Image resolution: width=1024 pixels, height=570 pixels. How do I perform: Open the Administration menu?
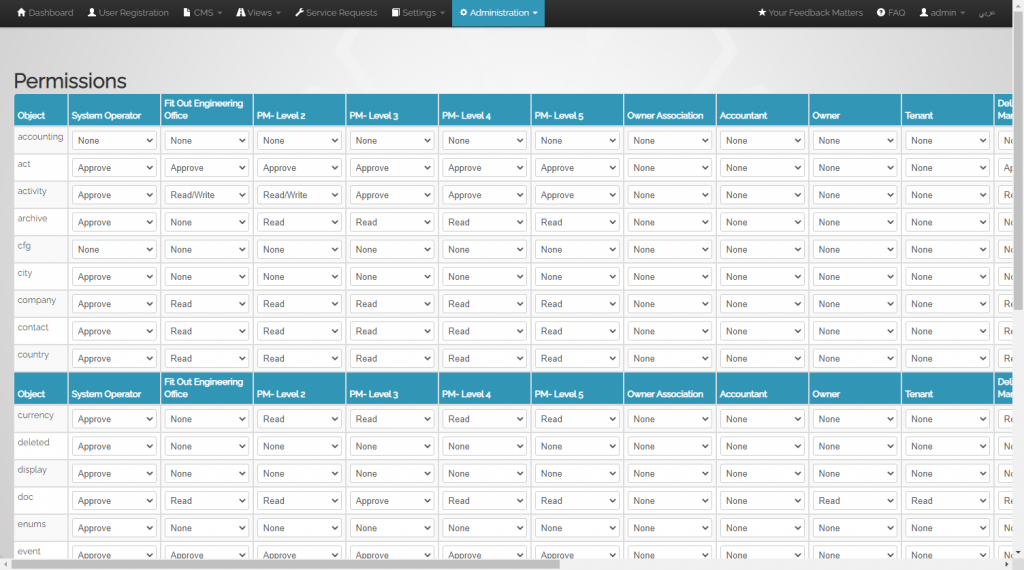coord(498,13)
